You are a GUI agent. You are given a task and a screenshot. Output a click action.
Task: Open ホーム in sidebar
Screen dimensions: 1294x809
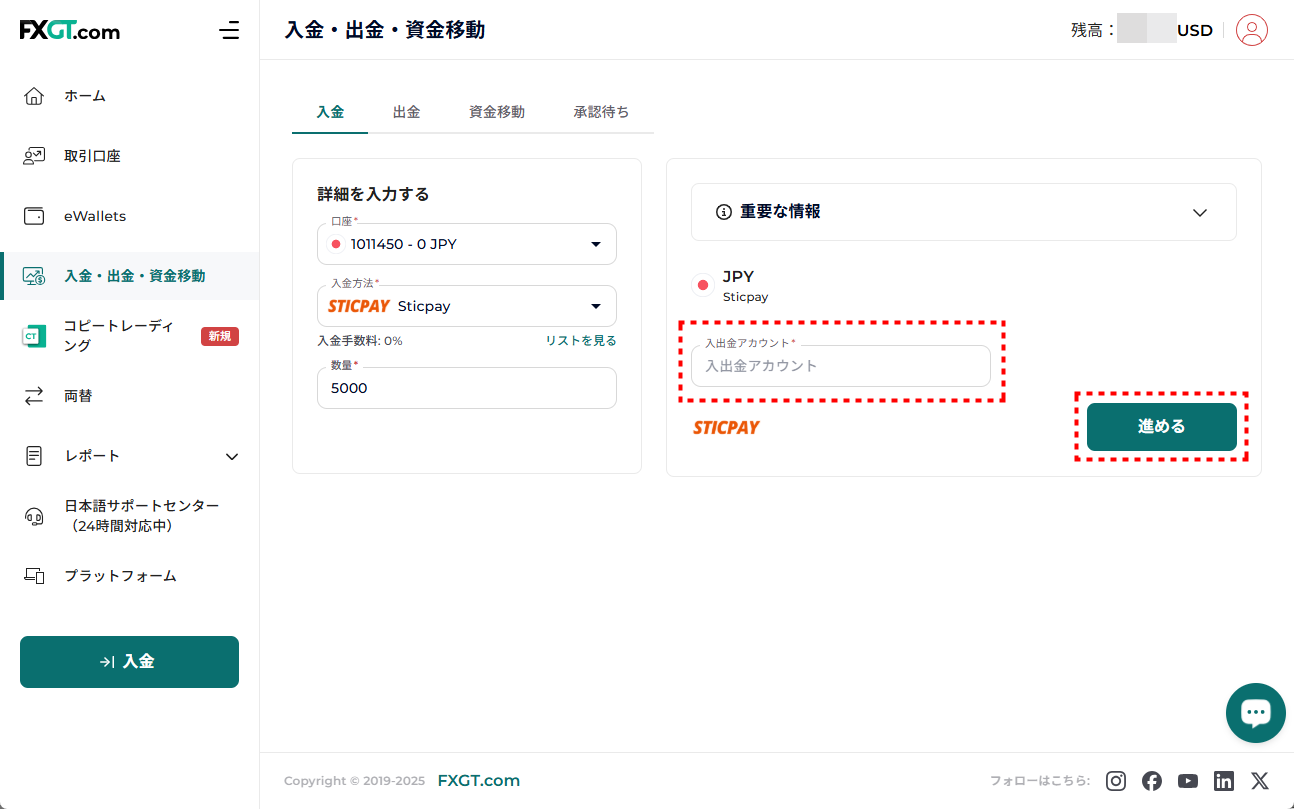point(85,96)
